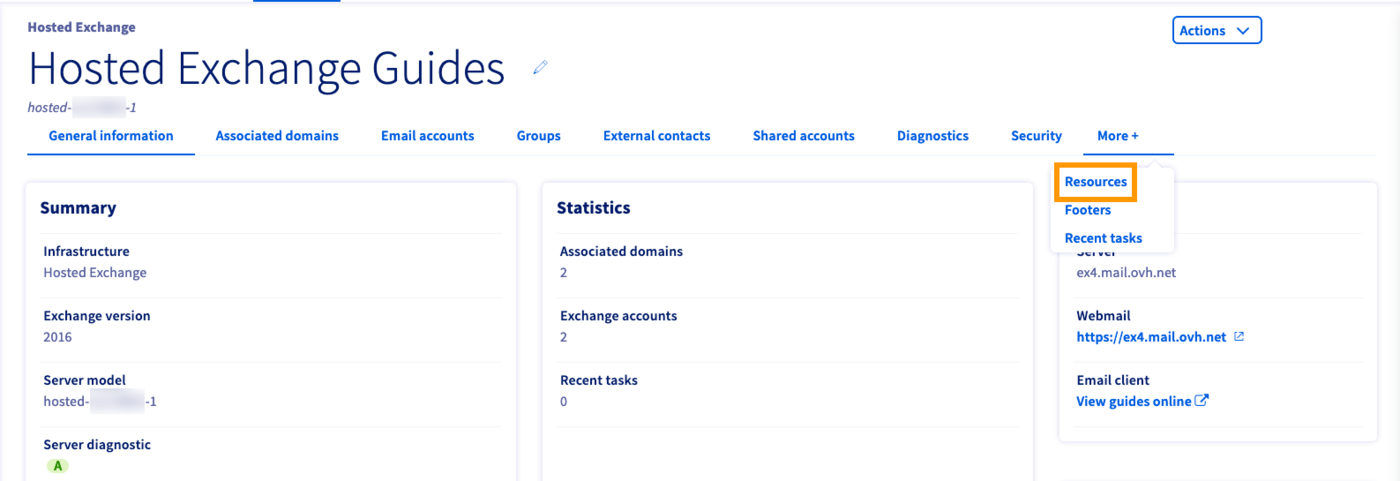Click external link icon next to View guides online
This screenshot has height=481, width=1400.
point(1202,401)
